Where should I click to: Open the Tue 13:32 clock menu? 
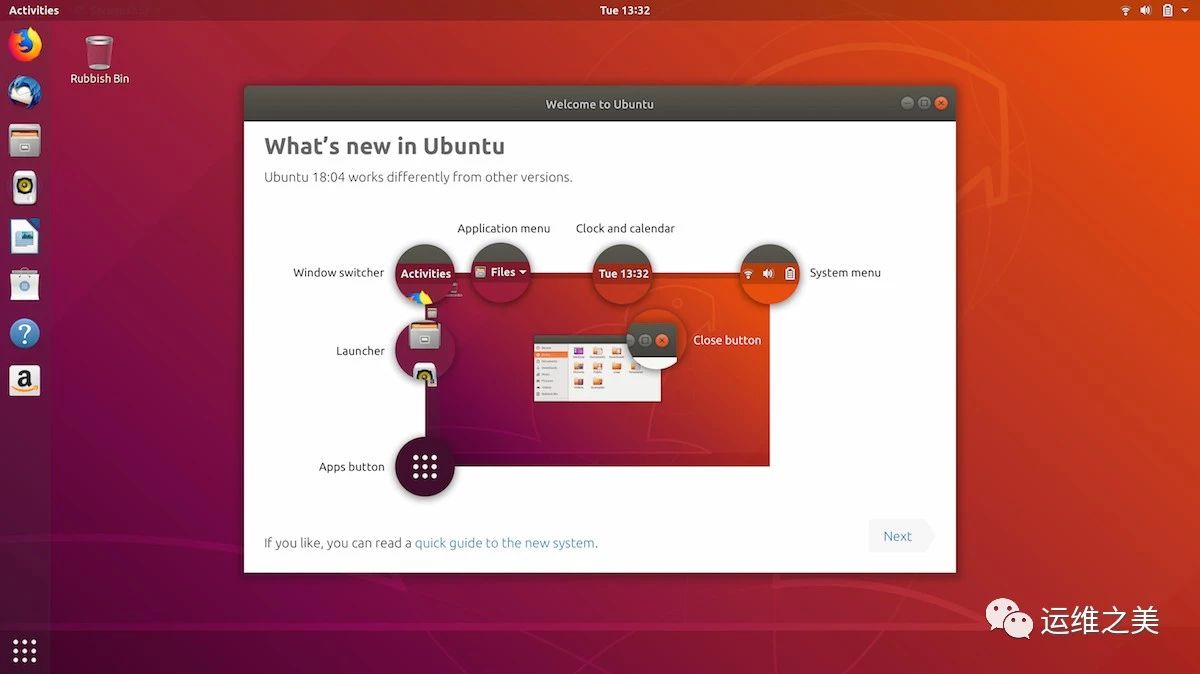coord(625,10)
